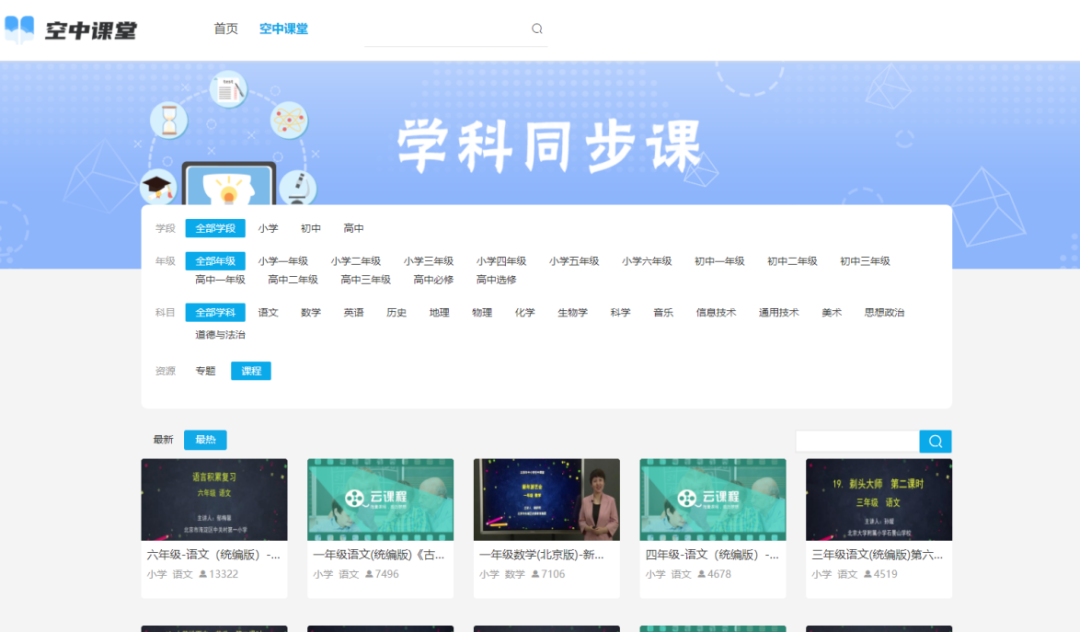
Task: Filter by 高中 school stage
Action: point(354,228)
